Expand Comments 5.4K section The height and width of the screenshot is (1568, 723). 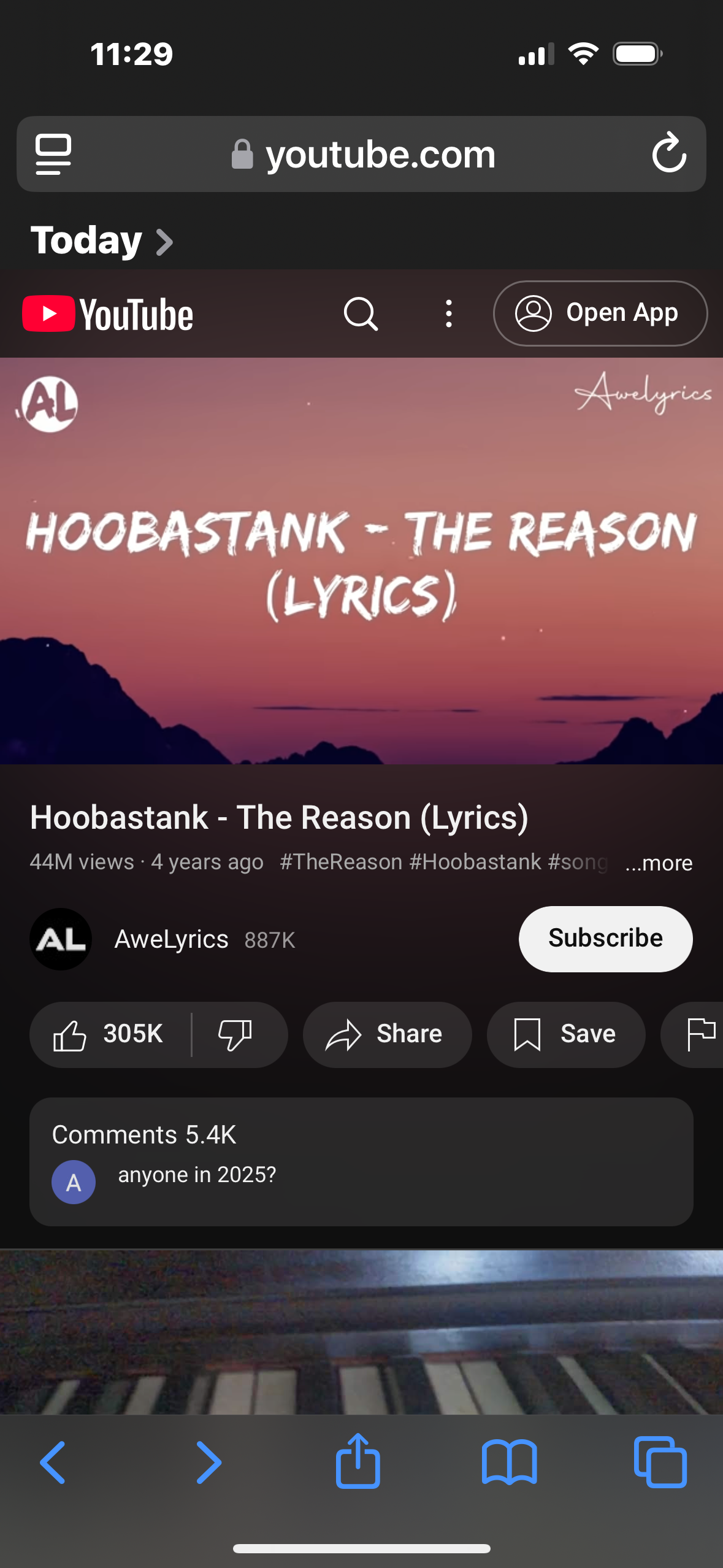pos(361,1161)
